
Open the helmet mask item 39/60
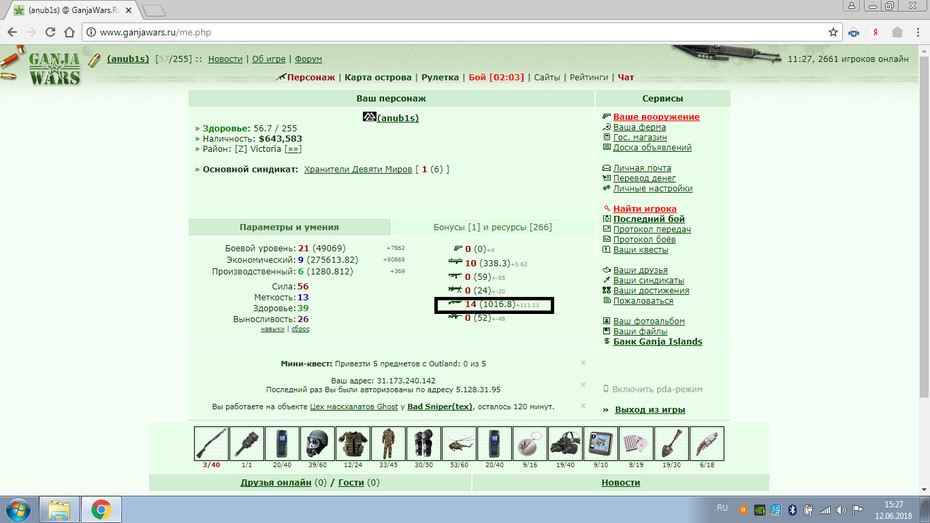pos(317,443)
